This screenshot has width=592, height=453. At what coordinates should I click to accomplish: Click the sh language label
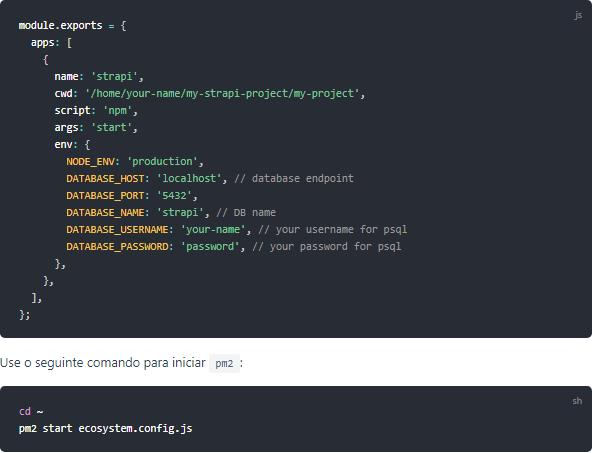tap(577, 401)
